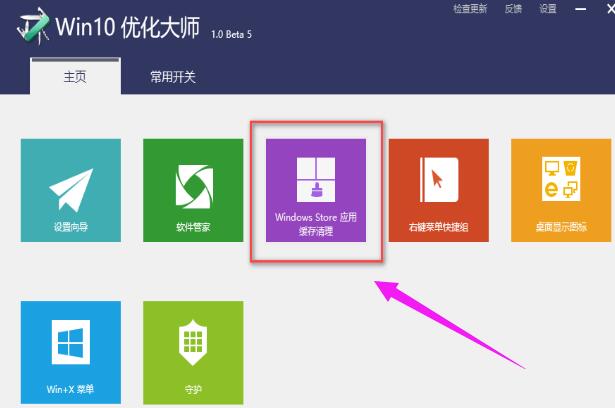Click the Windows Store brush cleanup icon
The width and height of the screenshot is (615, 408).
316,180
